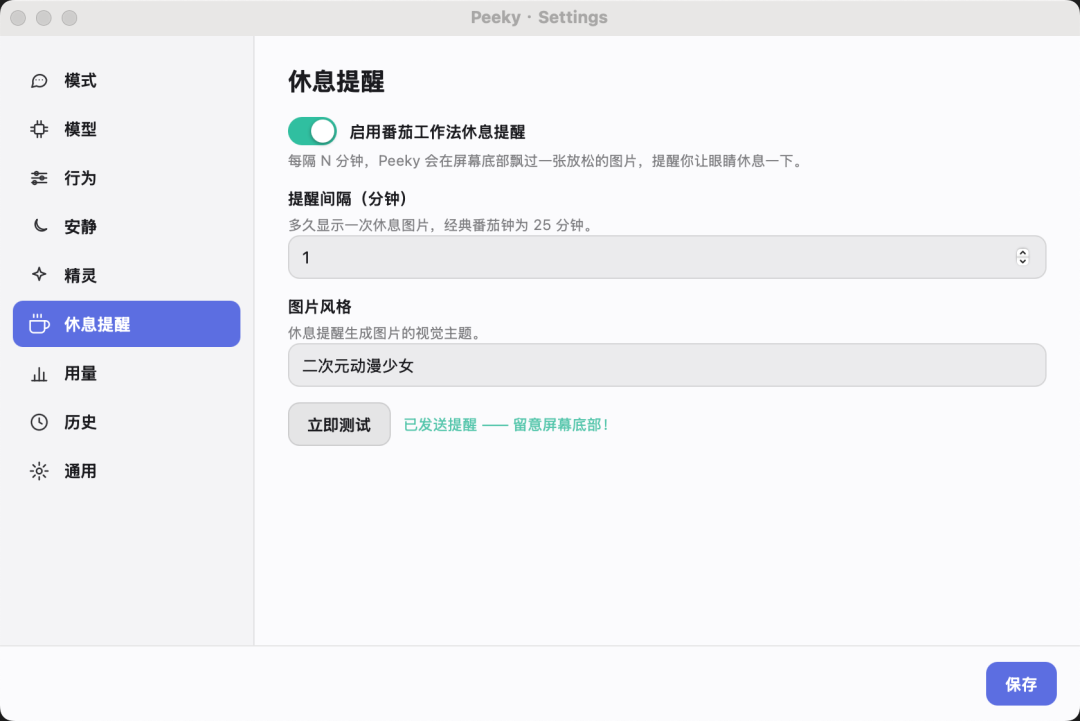The height and width of the screenshot is (721, 1080).
Task: Switch to the 安静 settings page
Action: [127, 227]
